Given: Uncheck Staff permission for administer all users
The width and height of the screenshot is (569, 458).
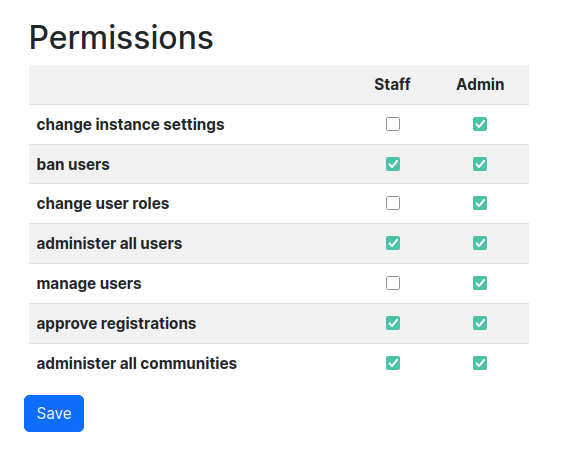Looking at the screenshot, I should [393, 243].
